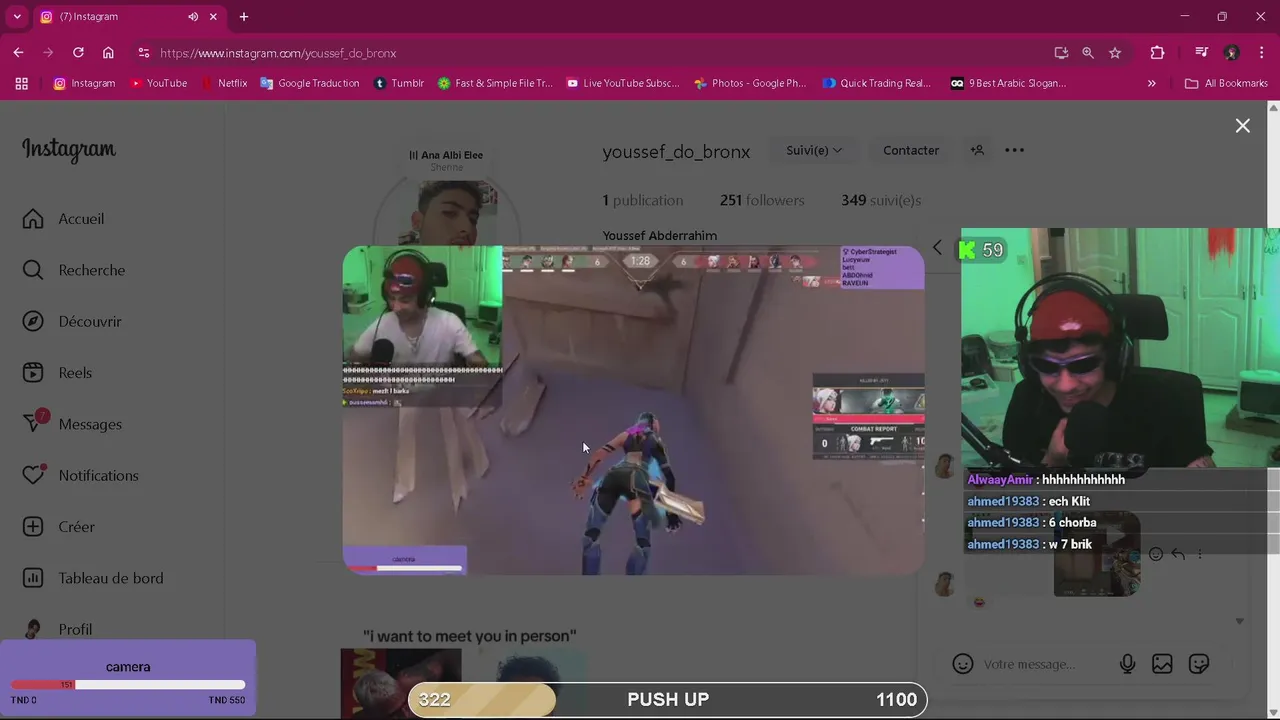
Task: Click the chat scroll down arrow
Action: 1239,621
